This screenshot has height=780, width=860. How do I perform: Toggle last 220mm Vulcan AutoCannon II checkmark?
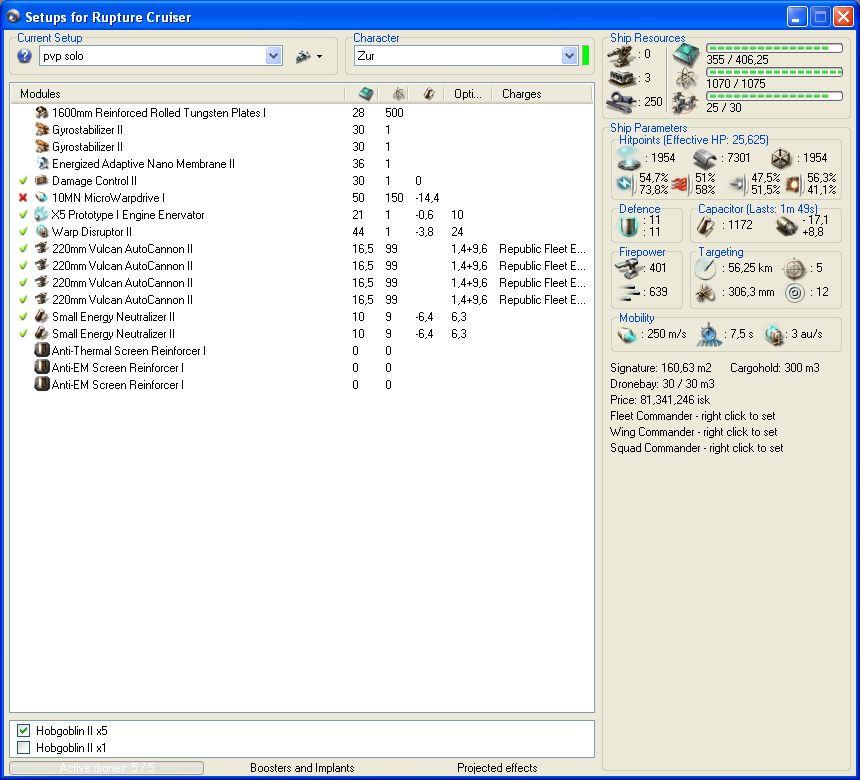click(x=23, y=299)
